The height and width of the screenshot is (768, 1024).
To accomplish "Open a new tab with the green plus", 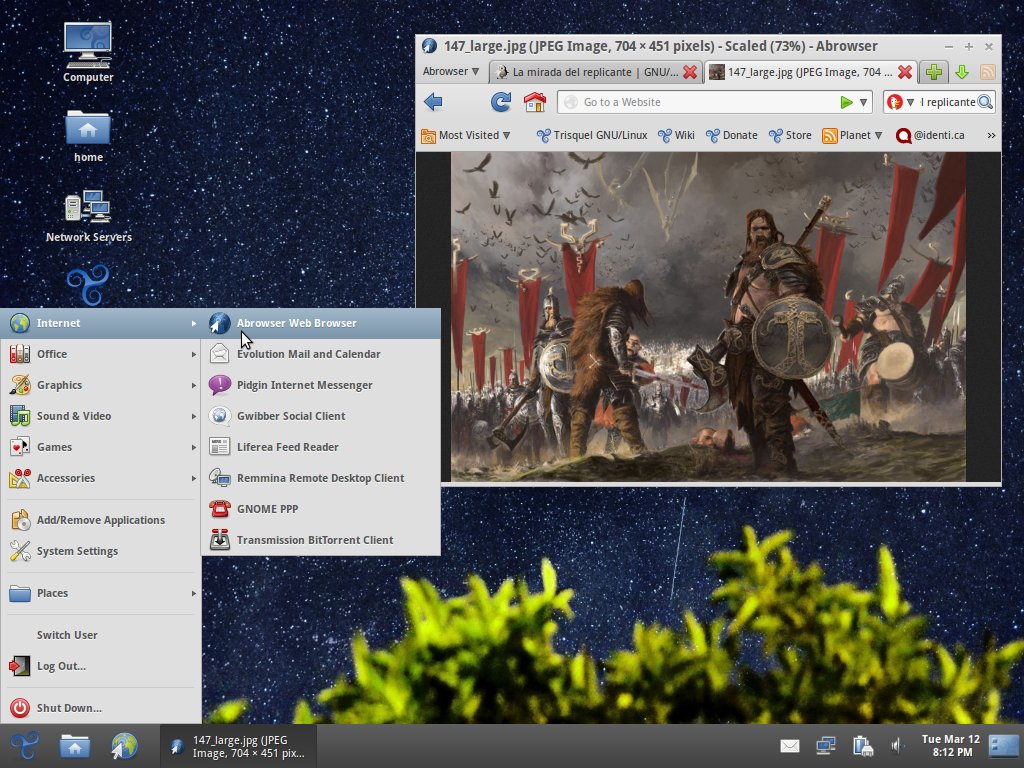I will click(934, 72).
